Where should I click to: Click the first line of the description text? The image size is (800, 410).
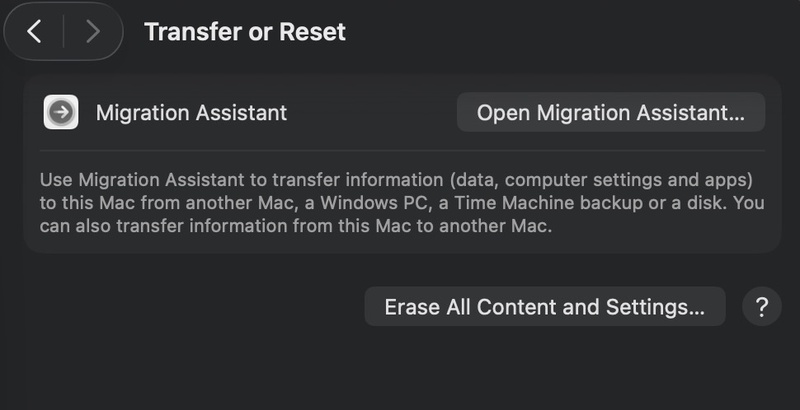(x=395, y=182)
